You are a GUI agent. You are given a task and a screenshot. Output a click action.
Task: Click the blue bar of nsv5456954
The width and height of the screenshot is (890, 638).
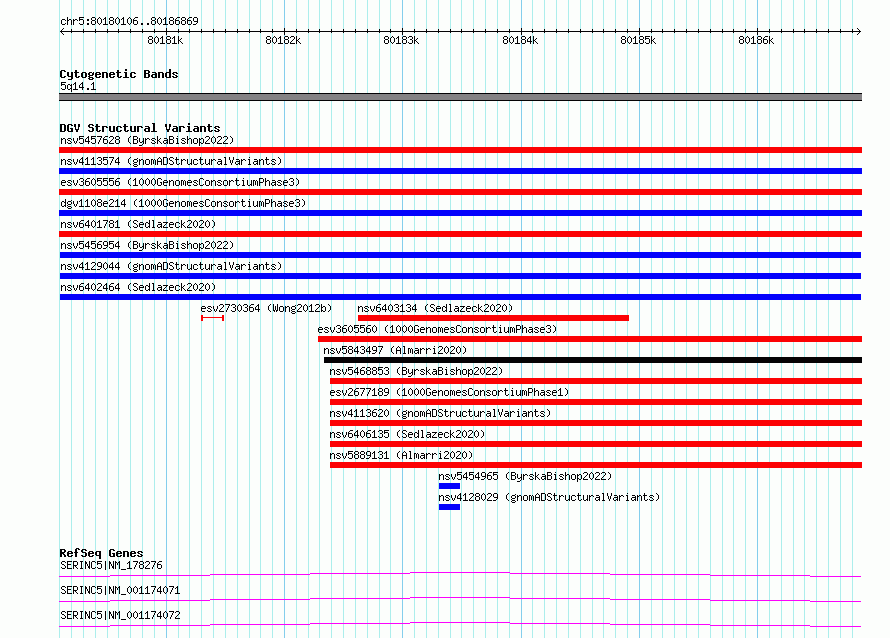tap(460, 255)
